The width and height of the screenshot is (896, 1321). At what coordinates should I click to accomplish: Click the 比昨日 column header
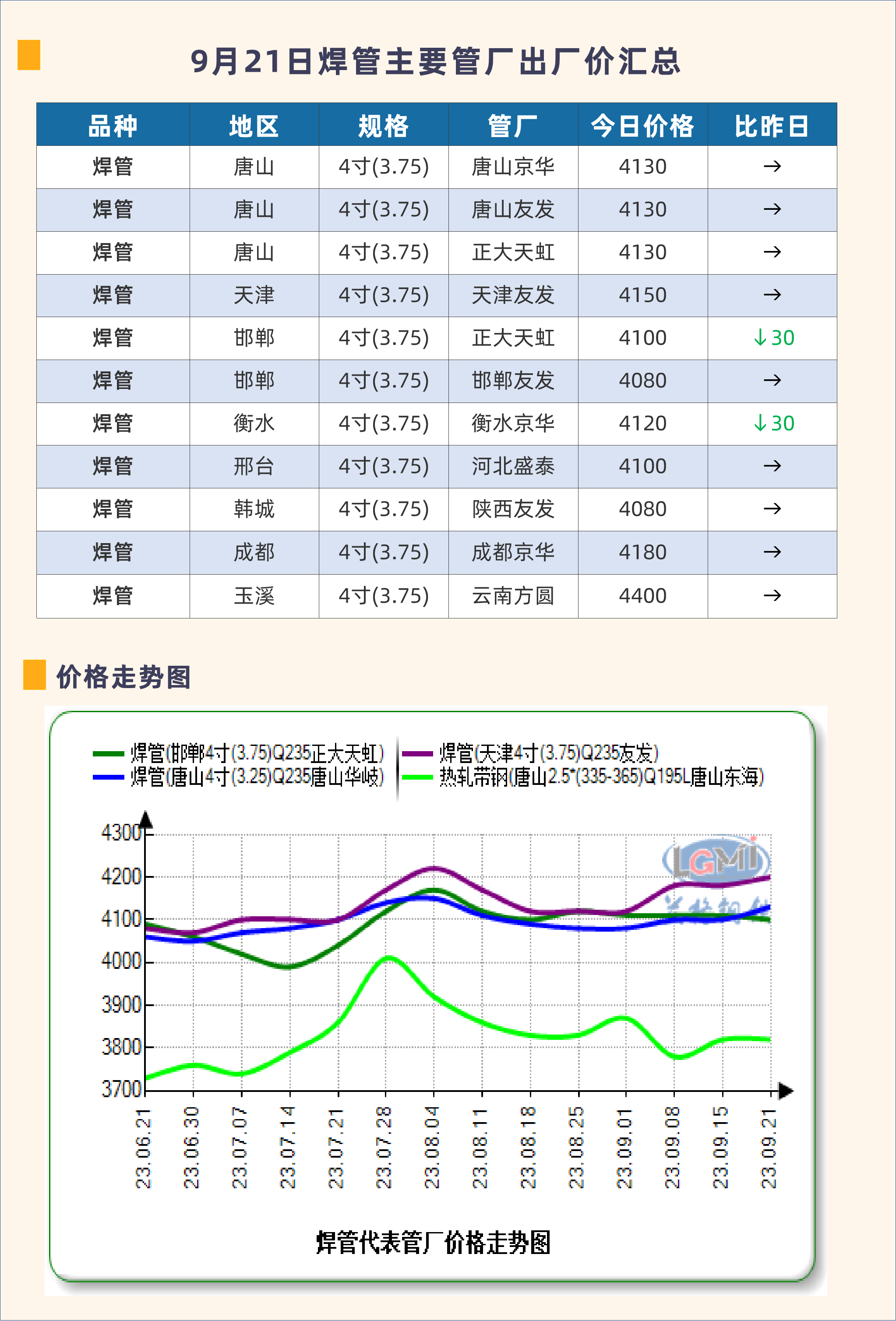pyautogui.click(x=772, y=125)
